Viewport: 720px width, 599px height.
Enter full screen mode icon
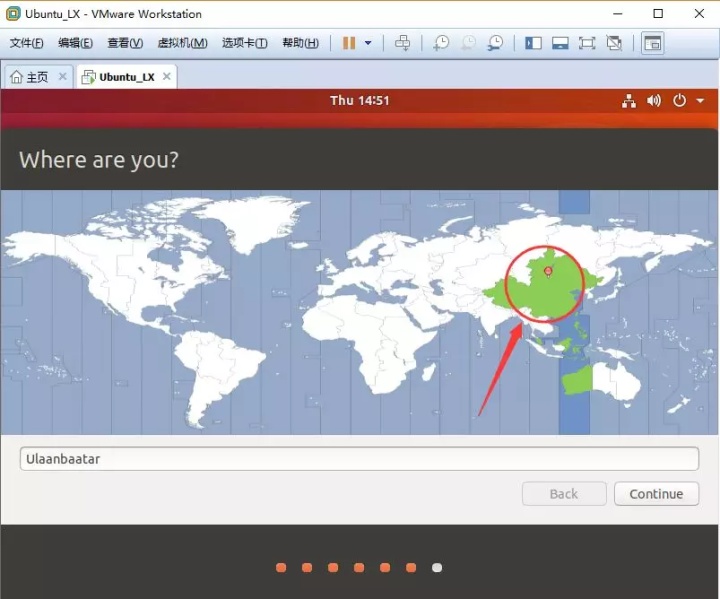[x=587, y=43]
